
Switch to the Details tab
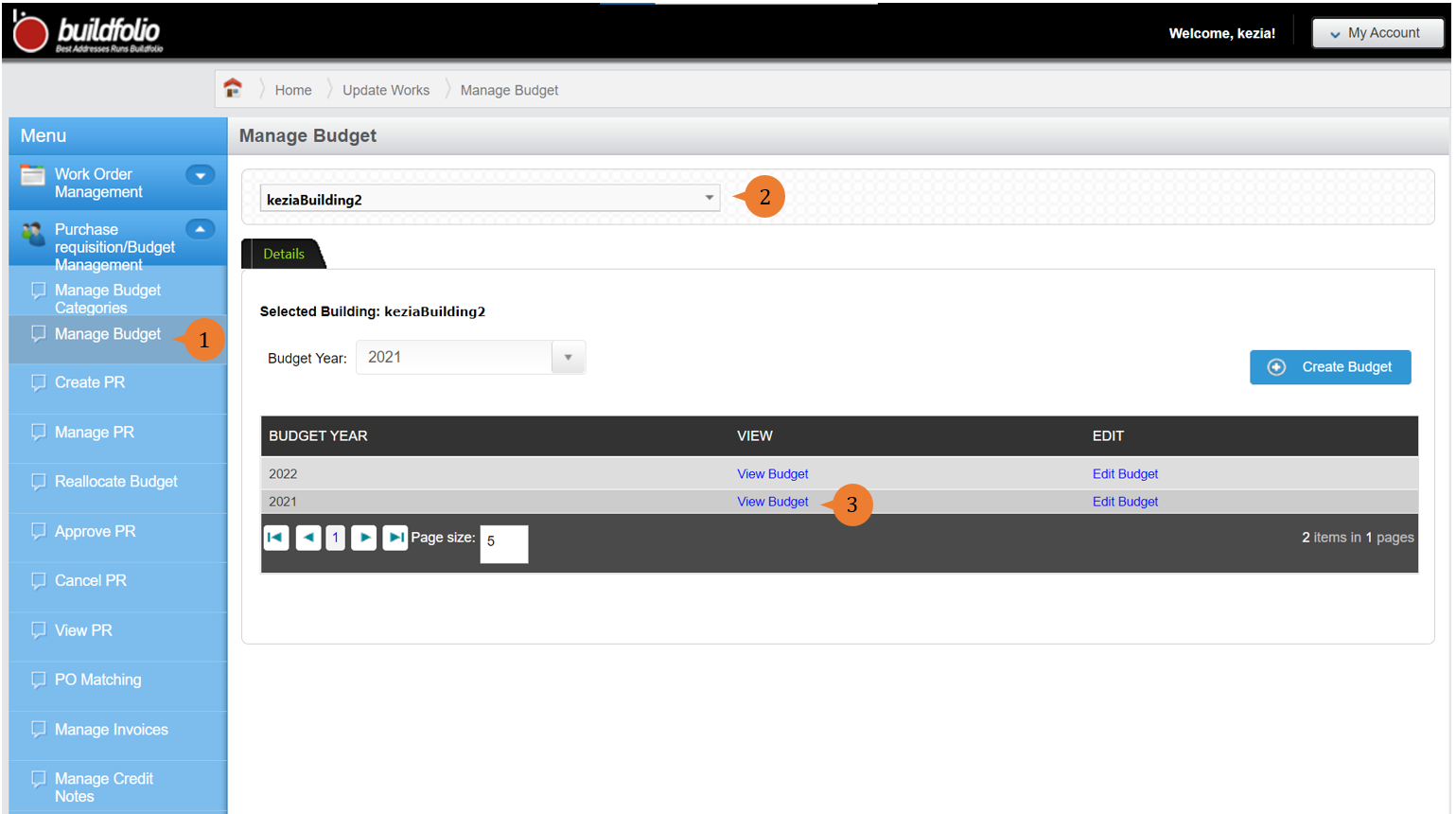[x=284, y=254]
